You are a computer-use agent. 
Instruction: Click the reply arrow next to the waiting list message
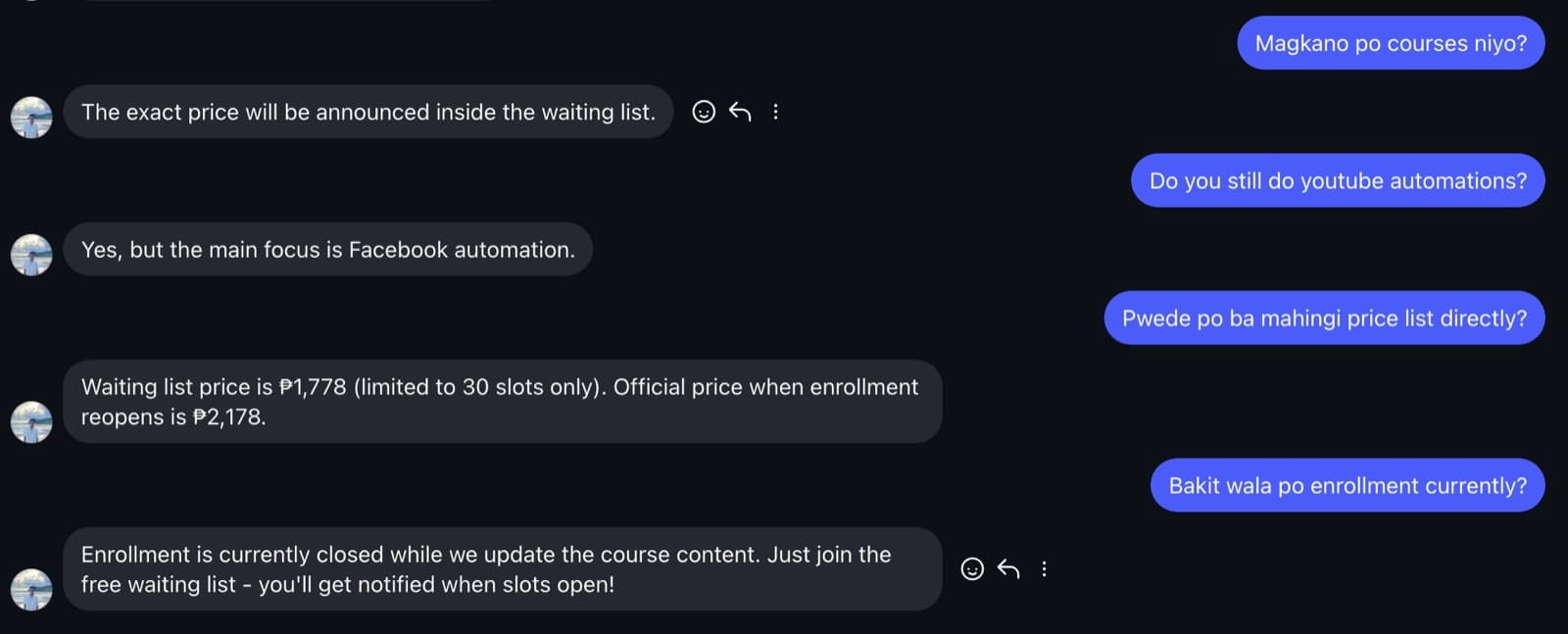pyautogui.click(x=740, y=112)
